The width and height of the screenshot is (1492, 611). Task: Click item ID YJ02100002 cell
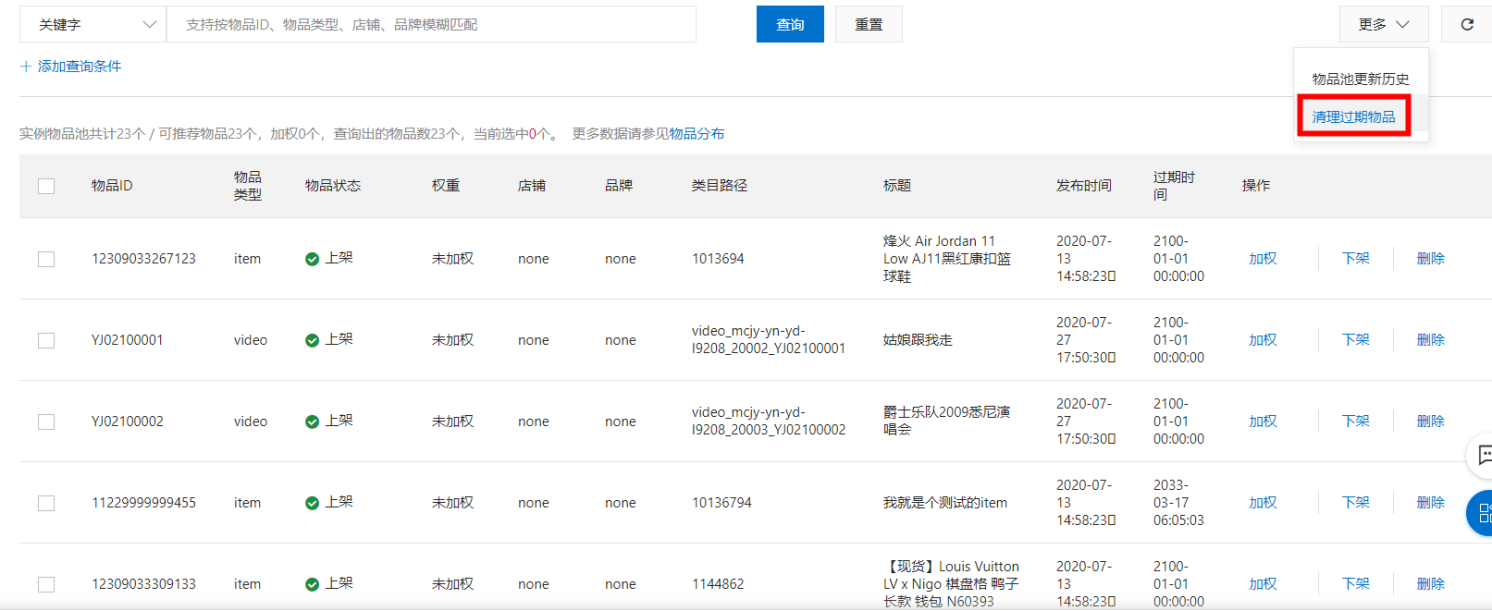point(127,422)
